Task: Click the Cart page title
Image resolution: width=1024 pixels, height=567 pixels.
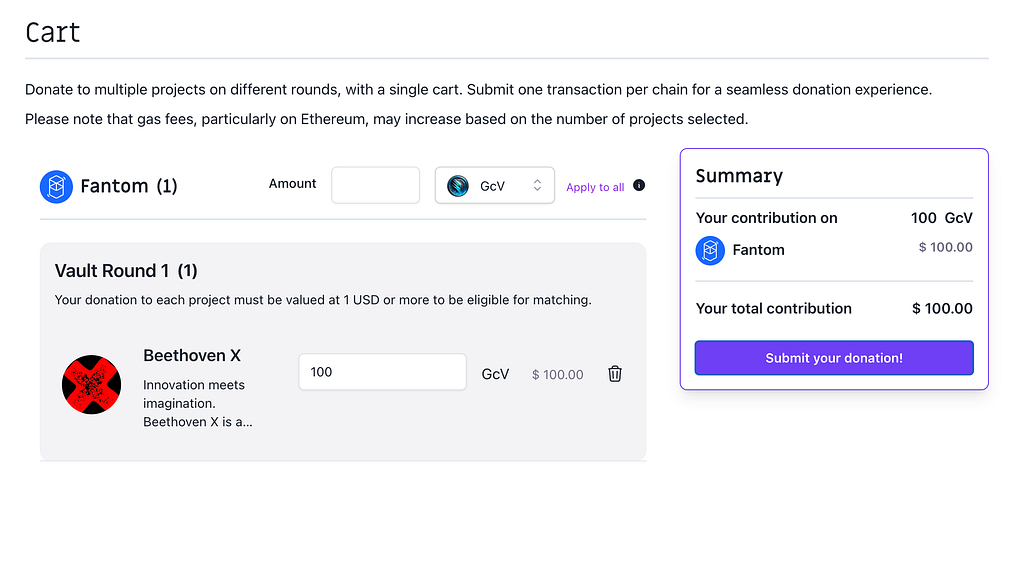Action: [53, 32]
